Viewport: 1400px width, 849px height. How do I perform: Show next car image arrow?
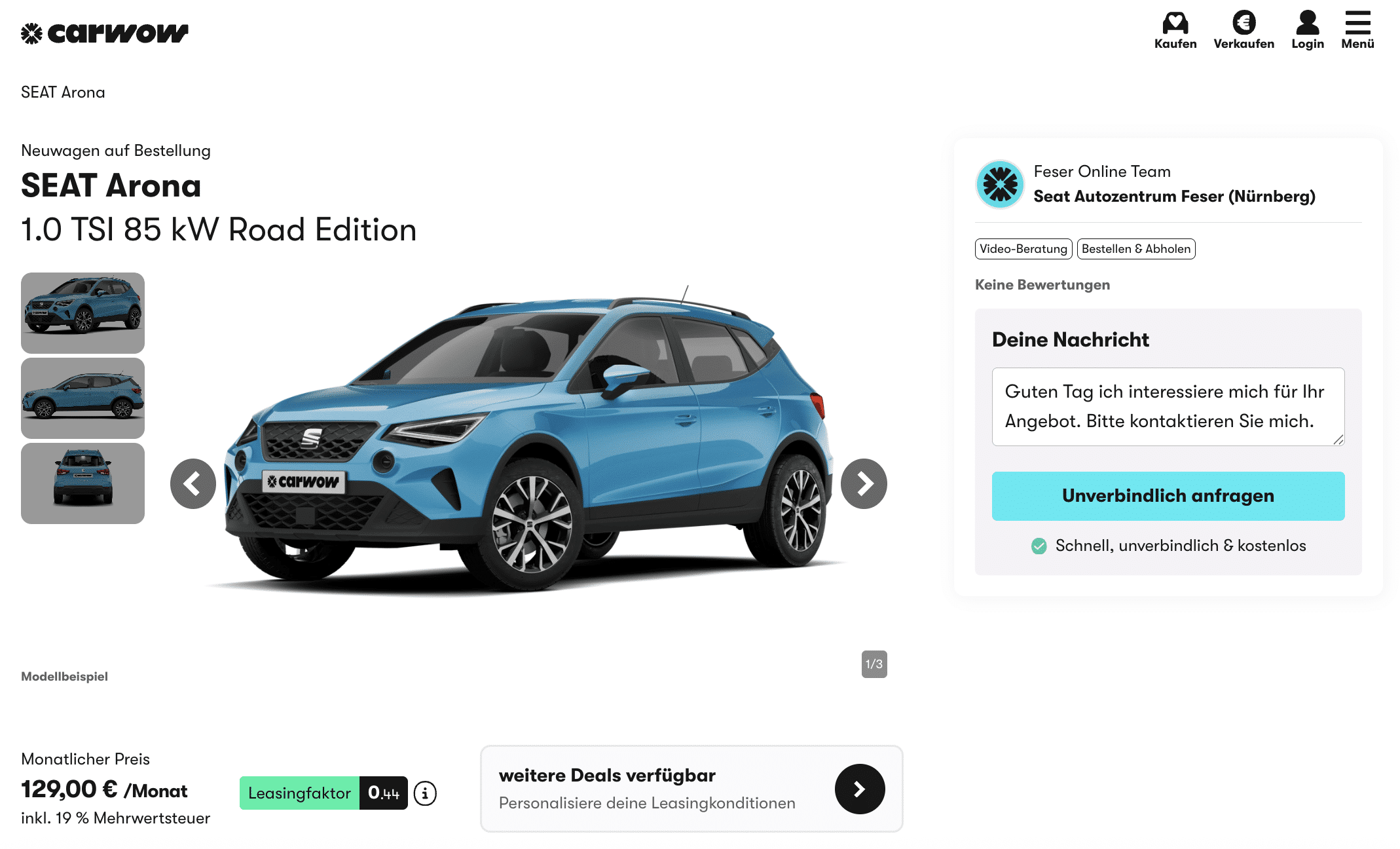864,483
